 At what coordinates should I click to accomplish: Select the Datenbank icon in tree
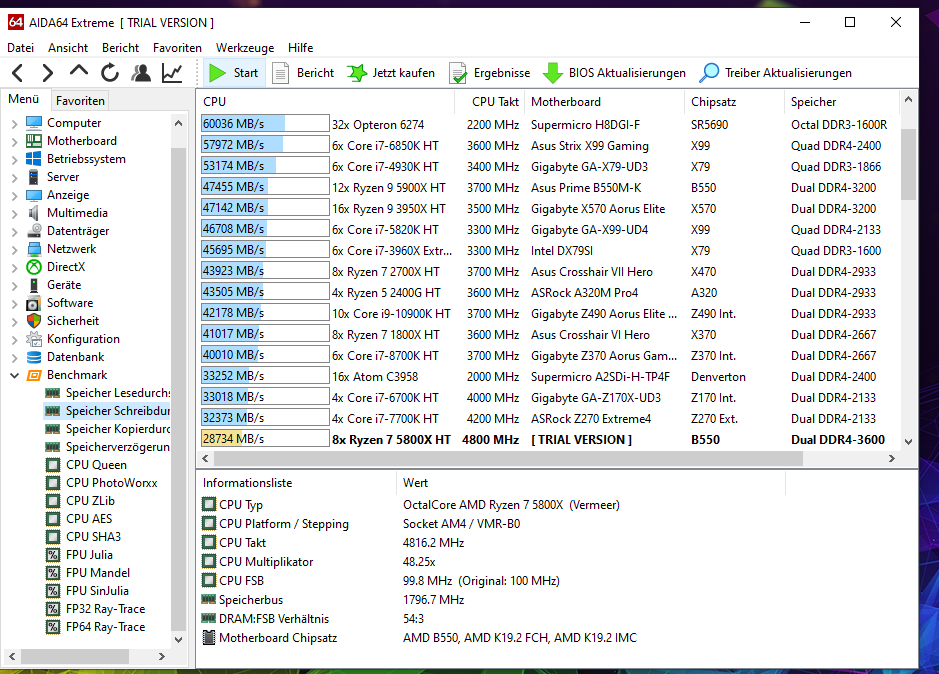click(x=34, y=357)
